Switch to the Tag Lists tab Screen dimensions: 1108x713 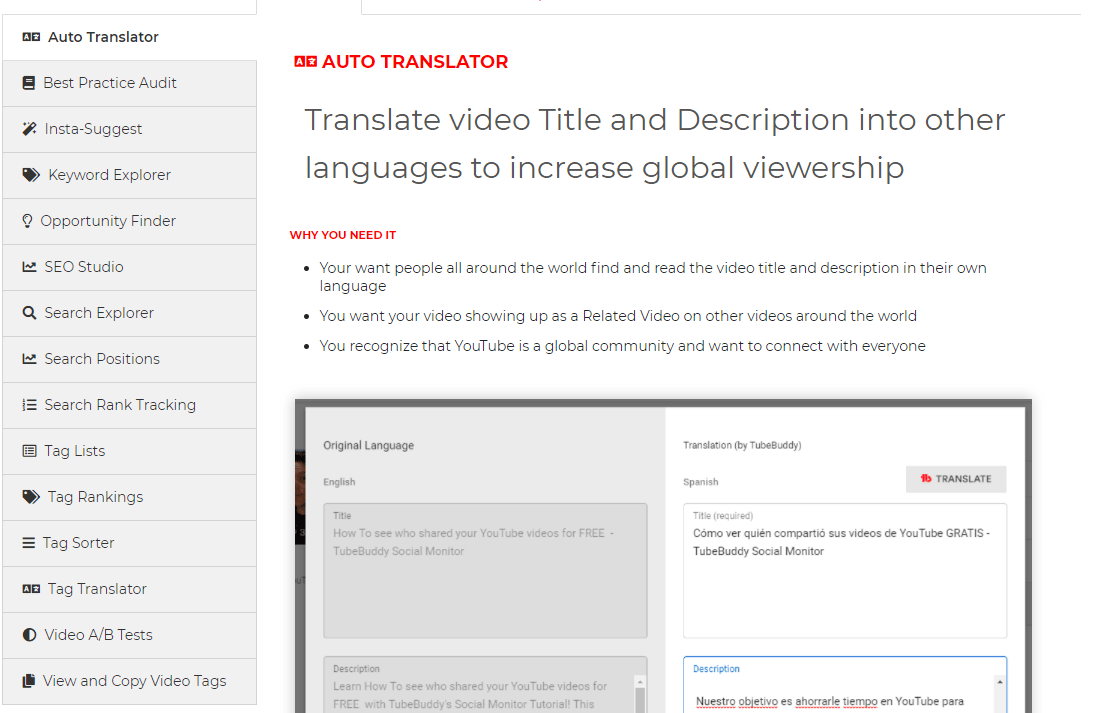pos(75,451)
